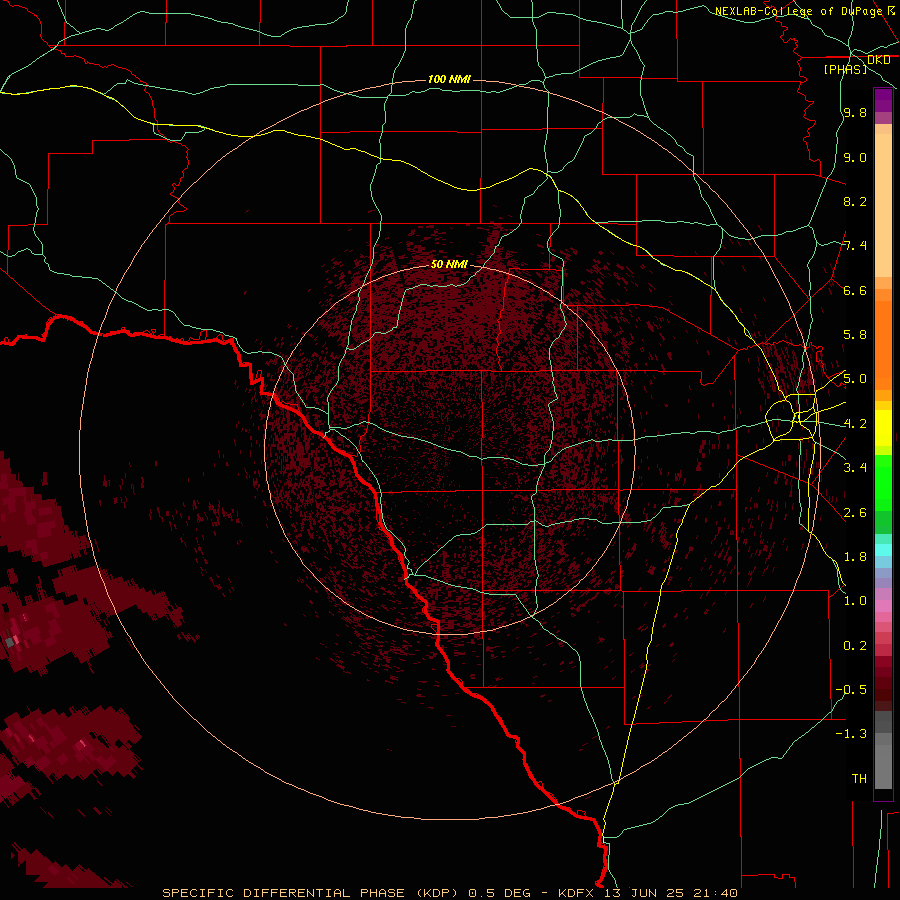Pick the bright green segment of color bar
Viewport: 900px width, 900px height.
click(883, 482)
